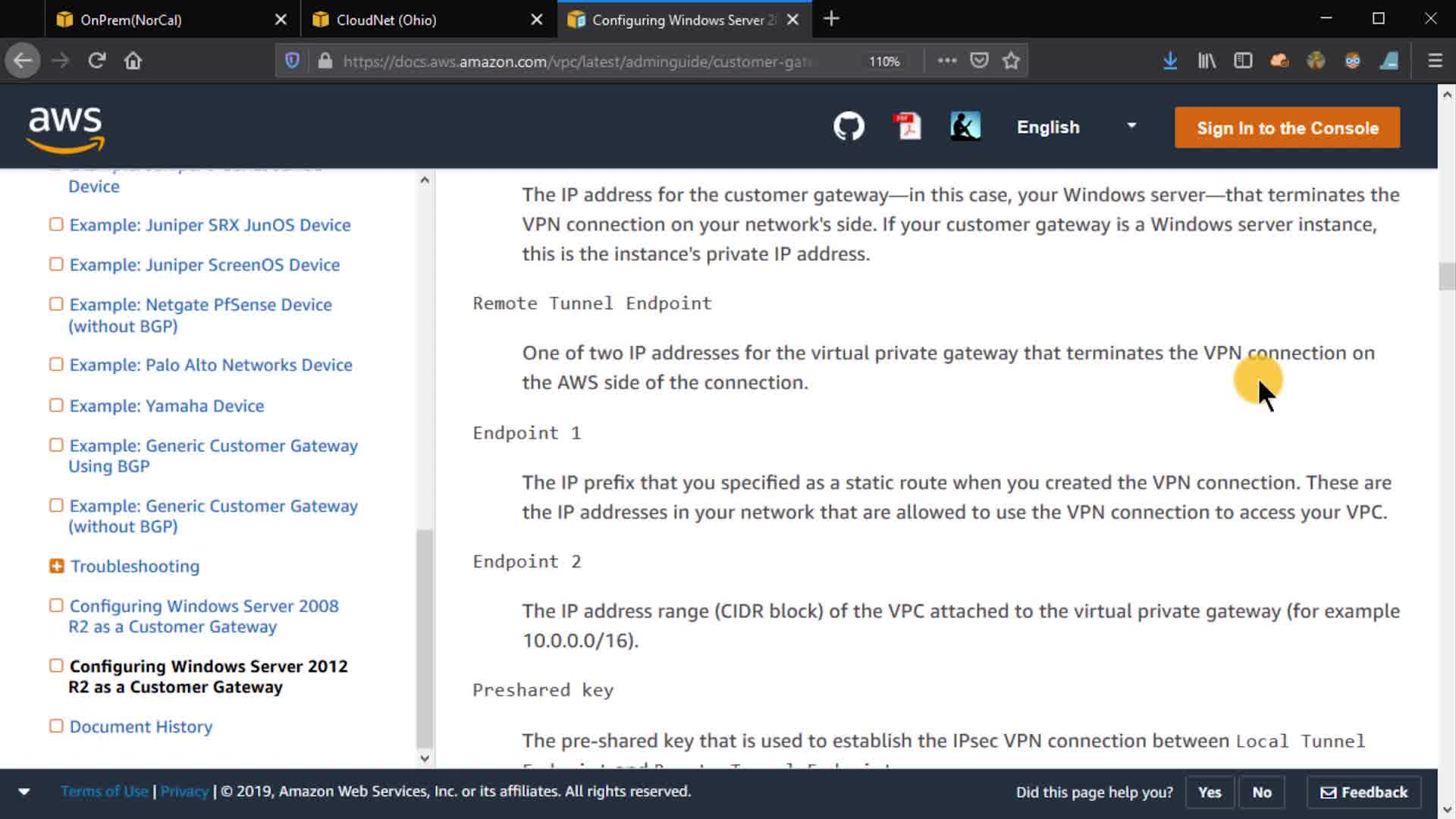Download the PDF version of guide
Image resolution: width=1456 pixels, height=819 pixels.
tap(907, 127)
